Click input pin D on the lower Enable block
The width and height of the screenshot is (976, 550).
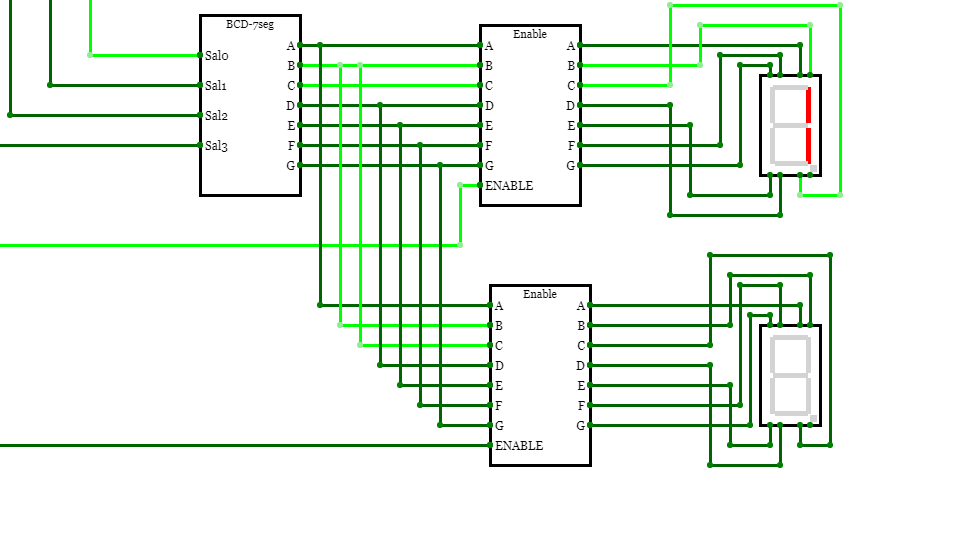click(491, 365)
